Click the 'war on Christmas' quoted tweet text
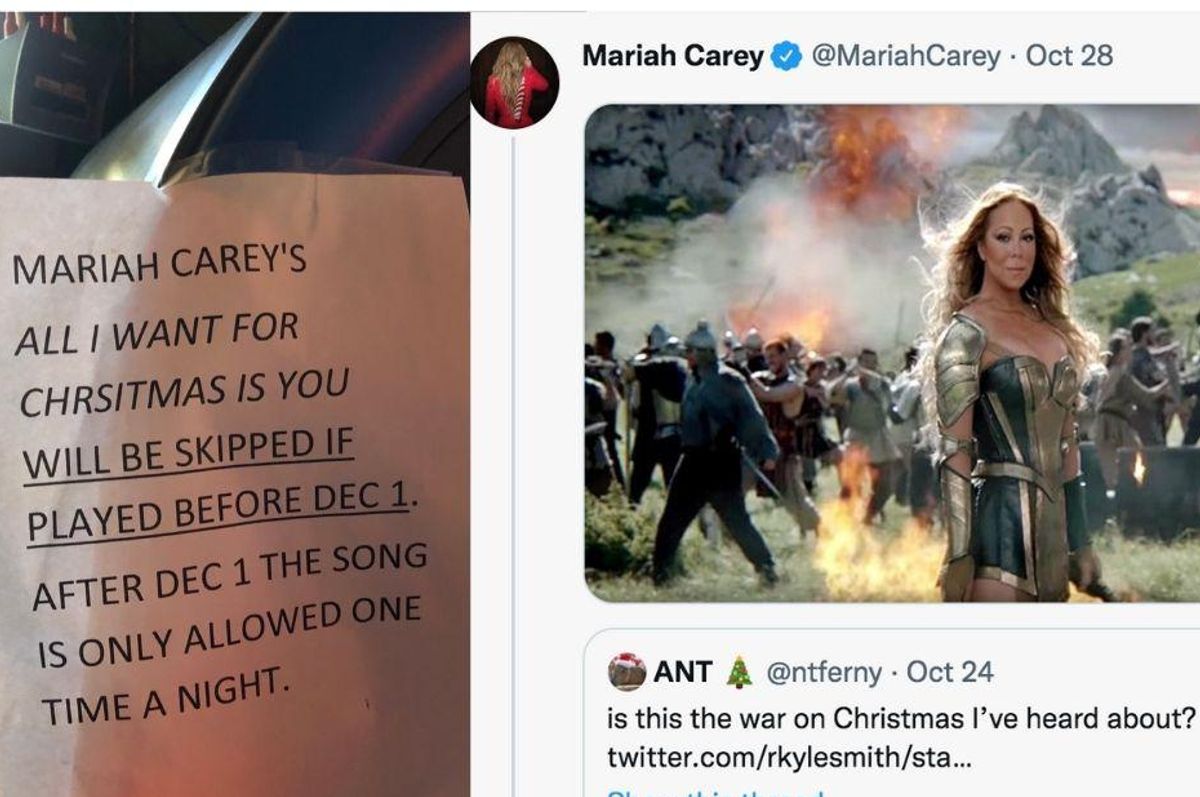Screen dimensions: 1200x797 902,718
